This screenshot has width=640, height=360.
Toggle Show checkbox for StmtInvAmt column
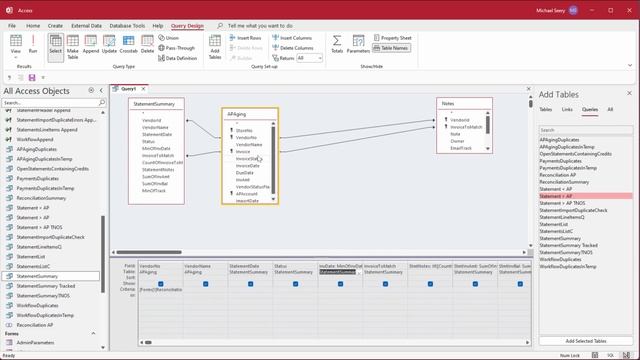[475, 284]
